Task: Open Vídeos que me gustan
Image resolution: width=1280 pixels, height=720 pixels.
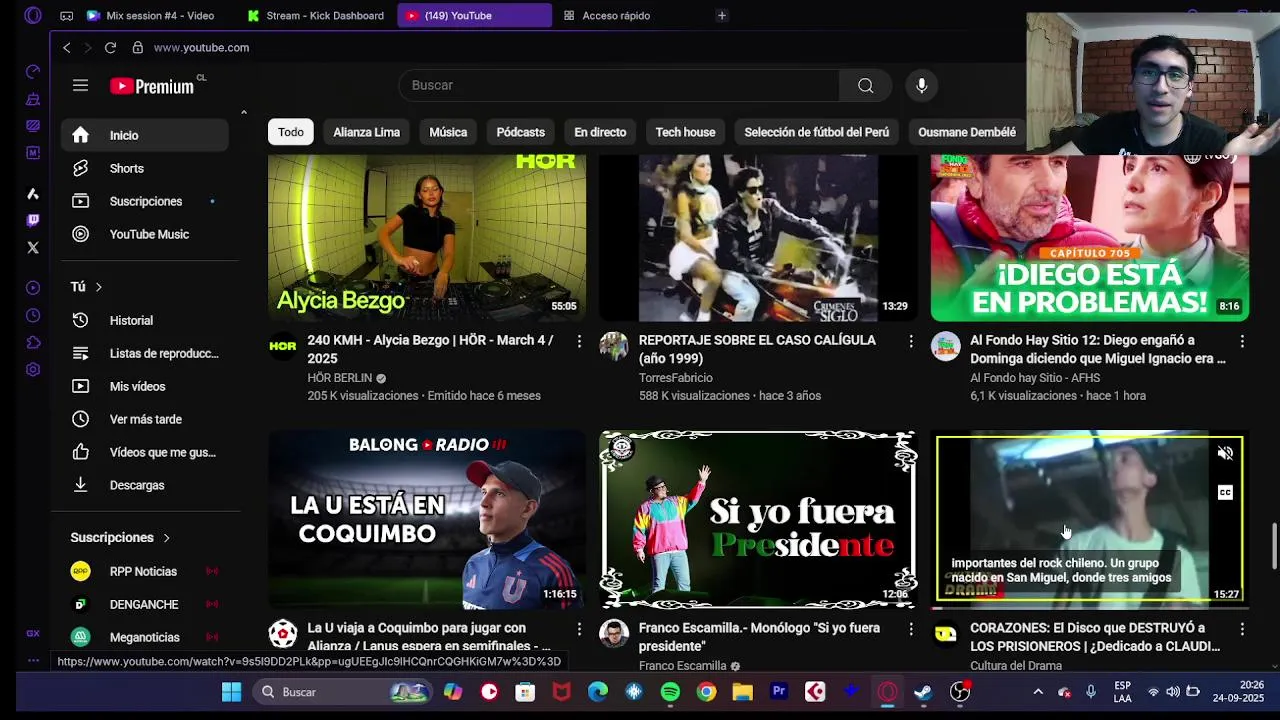Action: coord(145,452)
